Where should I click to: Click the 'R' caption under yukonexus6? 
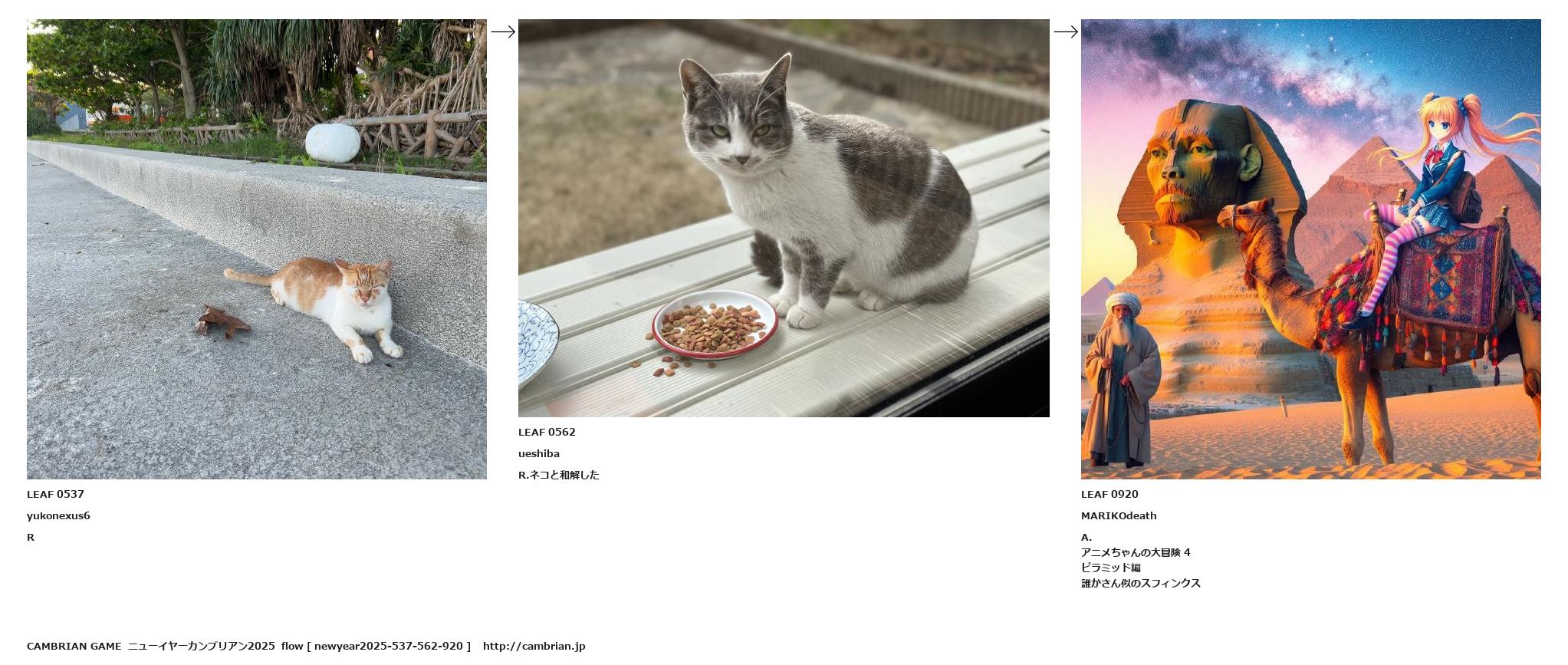click(31, 537)
